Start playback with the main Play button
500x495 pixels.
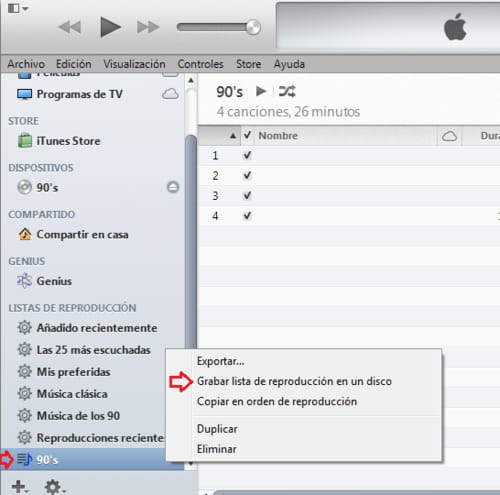click(111, 27)
